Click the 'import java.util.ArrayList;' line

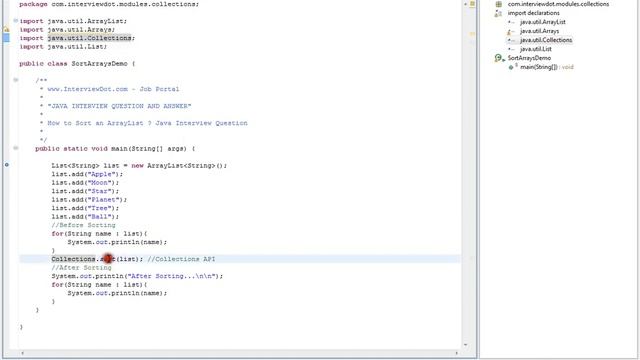click(73, 21)
